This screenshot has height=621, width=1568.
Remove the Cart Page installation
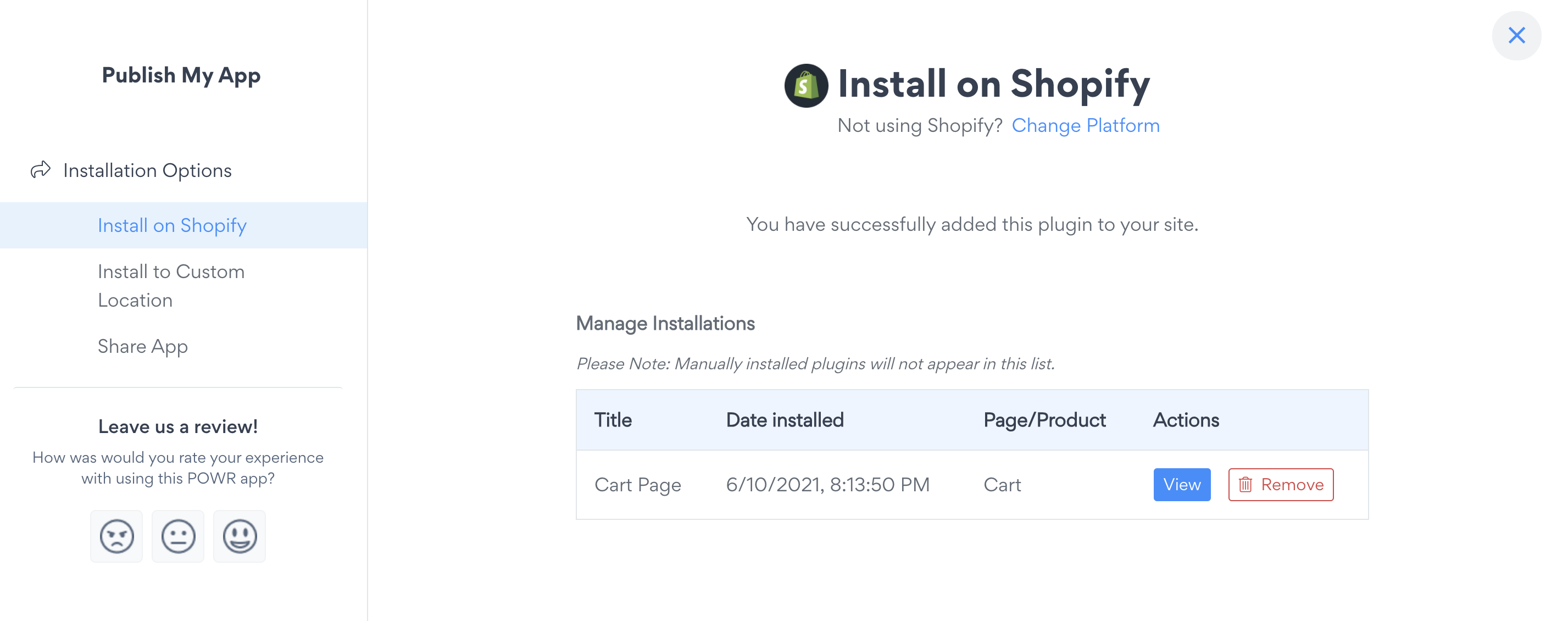point(1281,485)
